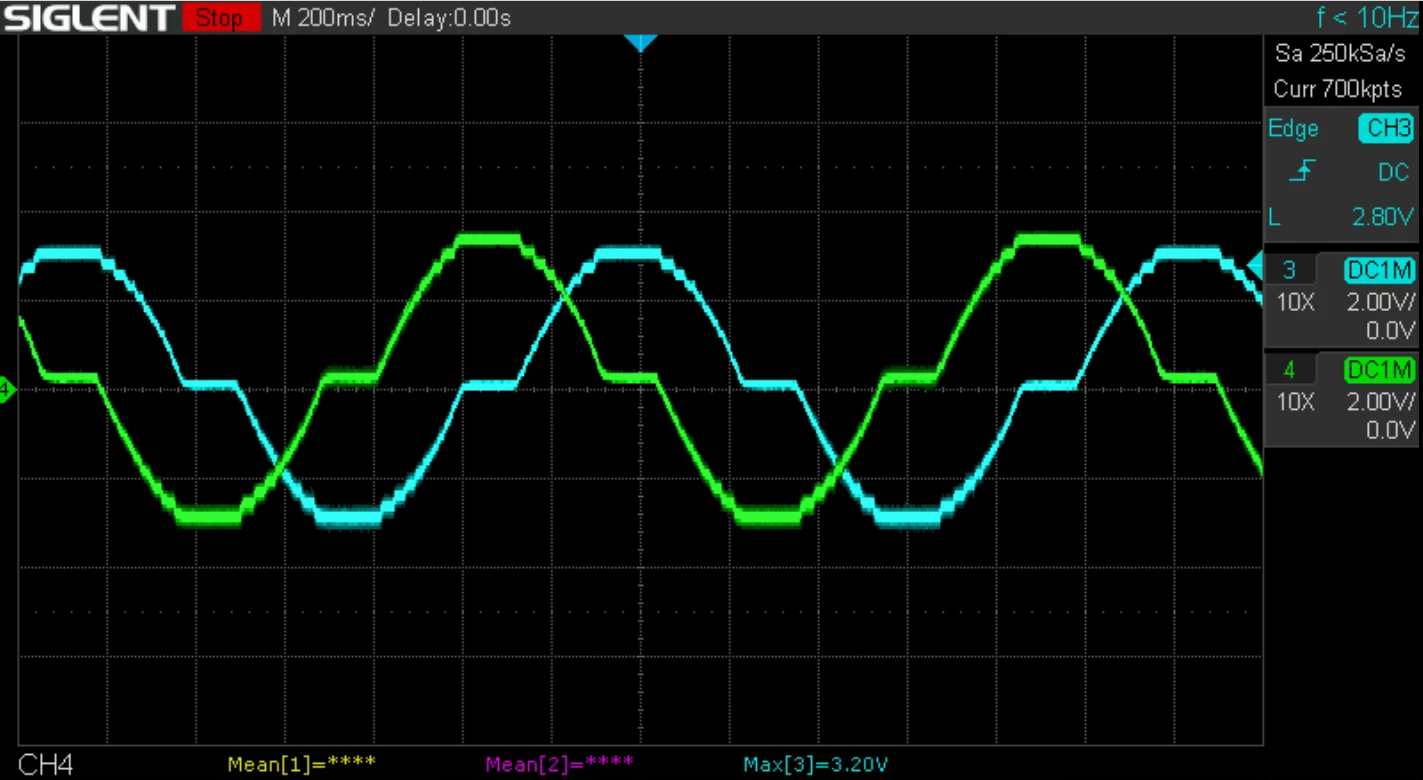This screenshot has width=1423, height=780.
Task: Click the cyan Max[3]=3.20V measurement
Action: click(815, 765)
